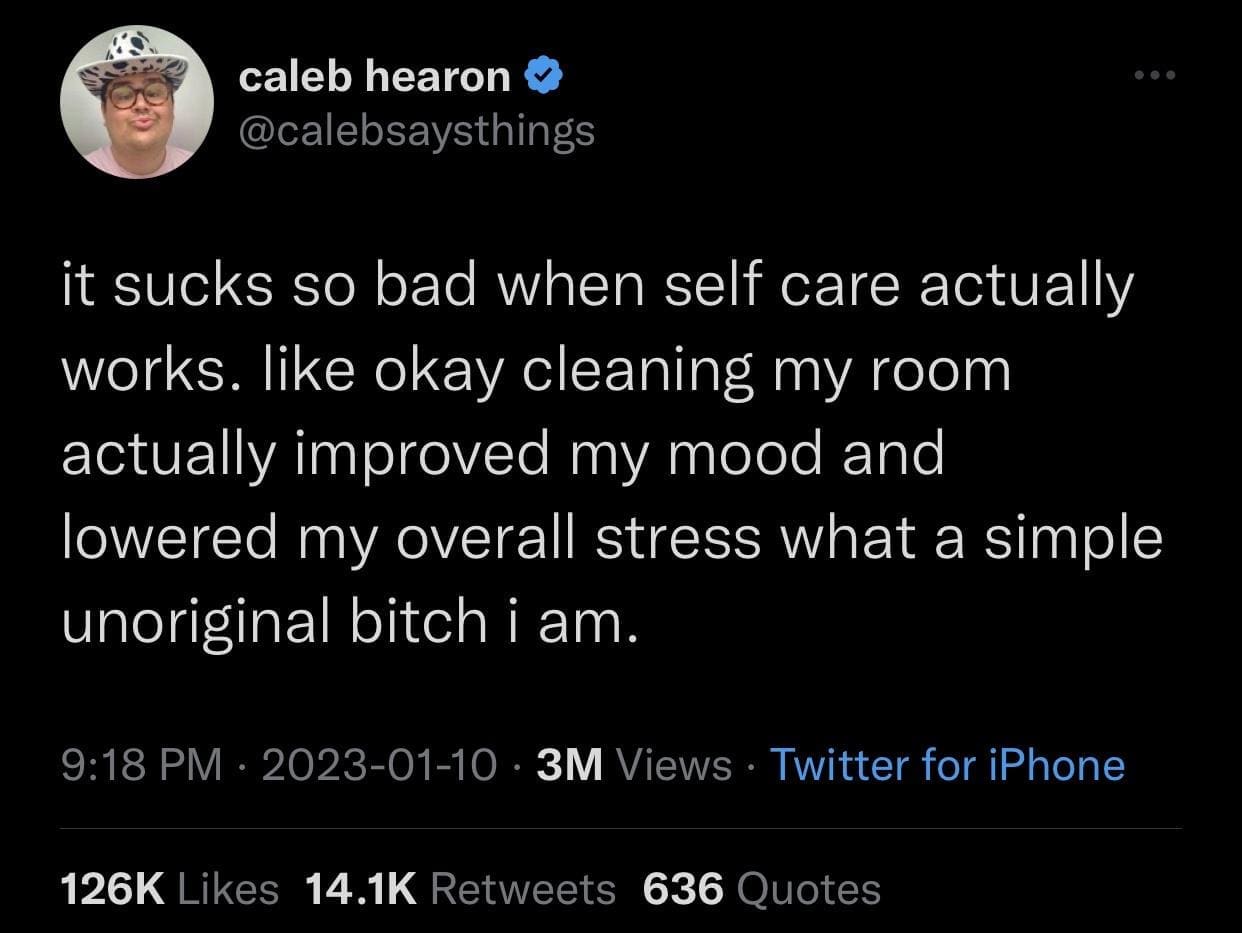Viewport: 1242px width, 933px height.
Task: Show the 14.1K Retweets list
Action: [457, 888]
